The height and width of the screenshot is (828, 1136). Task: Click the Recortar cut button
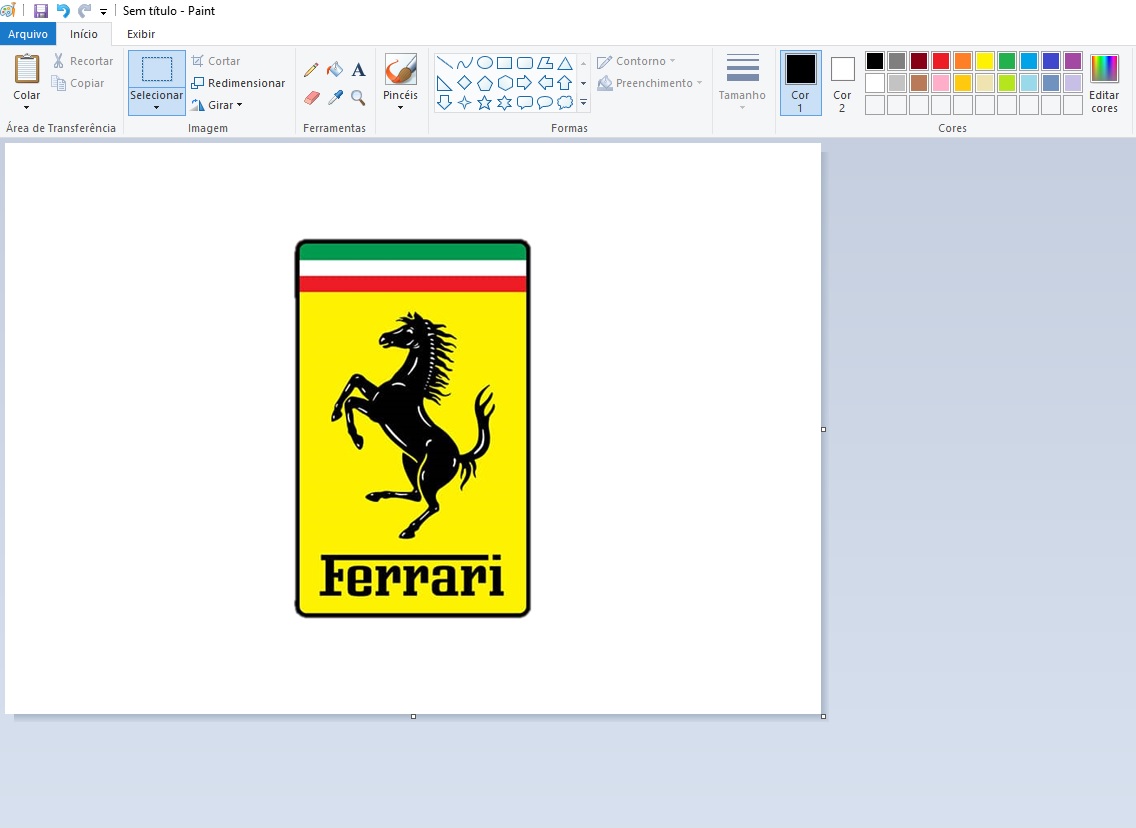coord(83,61)
